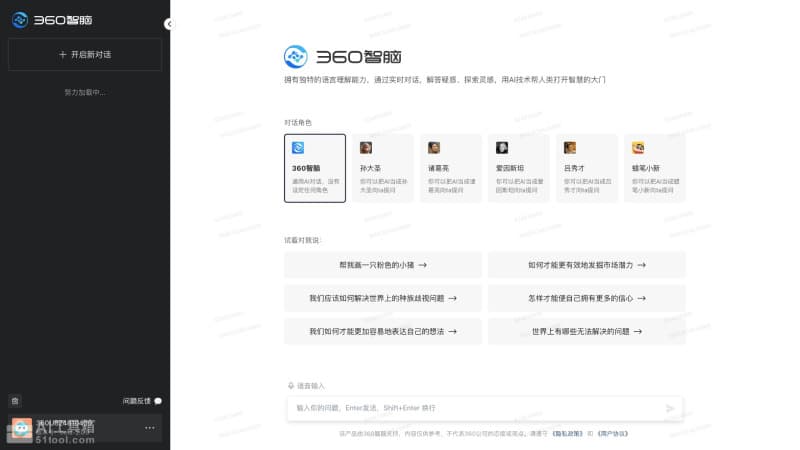The height and width of the screenshot is (450, 800).
Task: Collapse the sidebar with the arrow handle
Action: point(167,23)
